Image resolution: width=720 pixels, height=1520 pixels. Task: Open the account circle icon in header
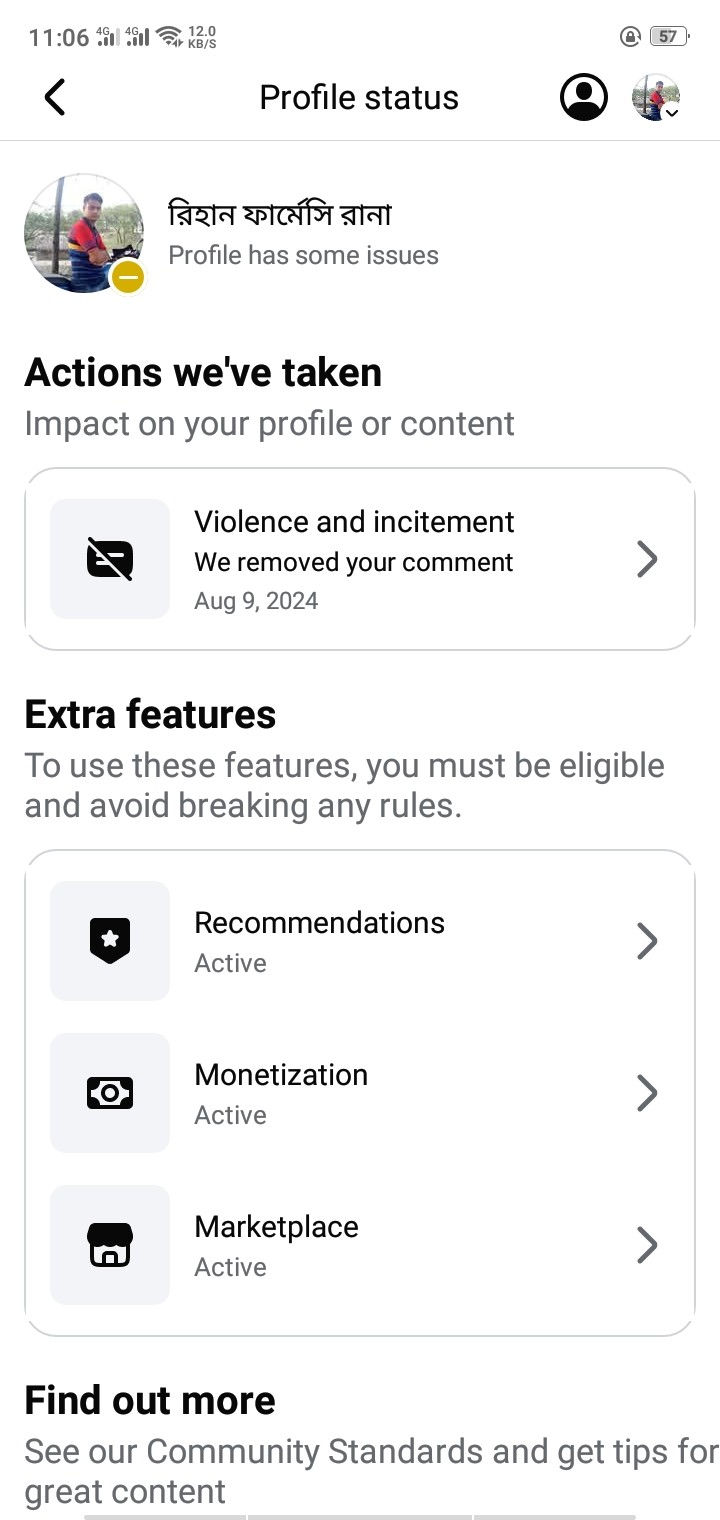point(583,97)
